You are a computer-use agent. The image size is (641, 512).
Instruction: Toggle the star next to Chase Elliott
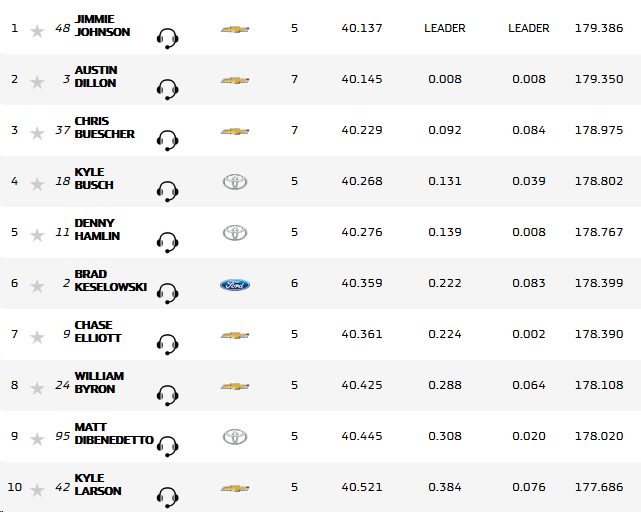pos(37,337)
